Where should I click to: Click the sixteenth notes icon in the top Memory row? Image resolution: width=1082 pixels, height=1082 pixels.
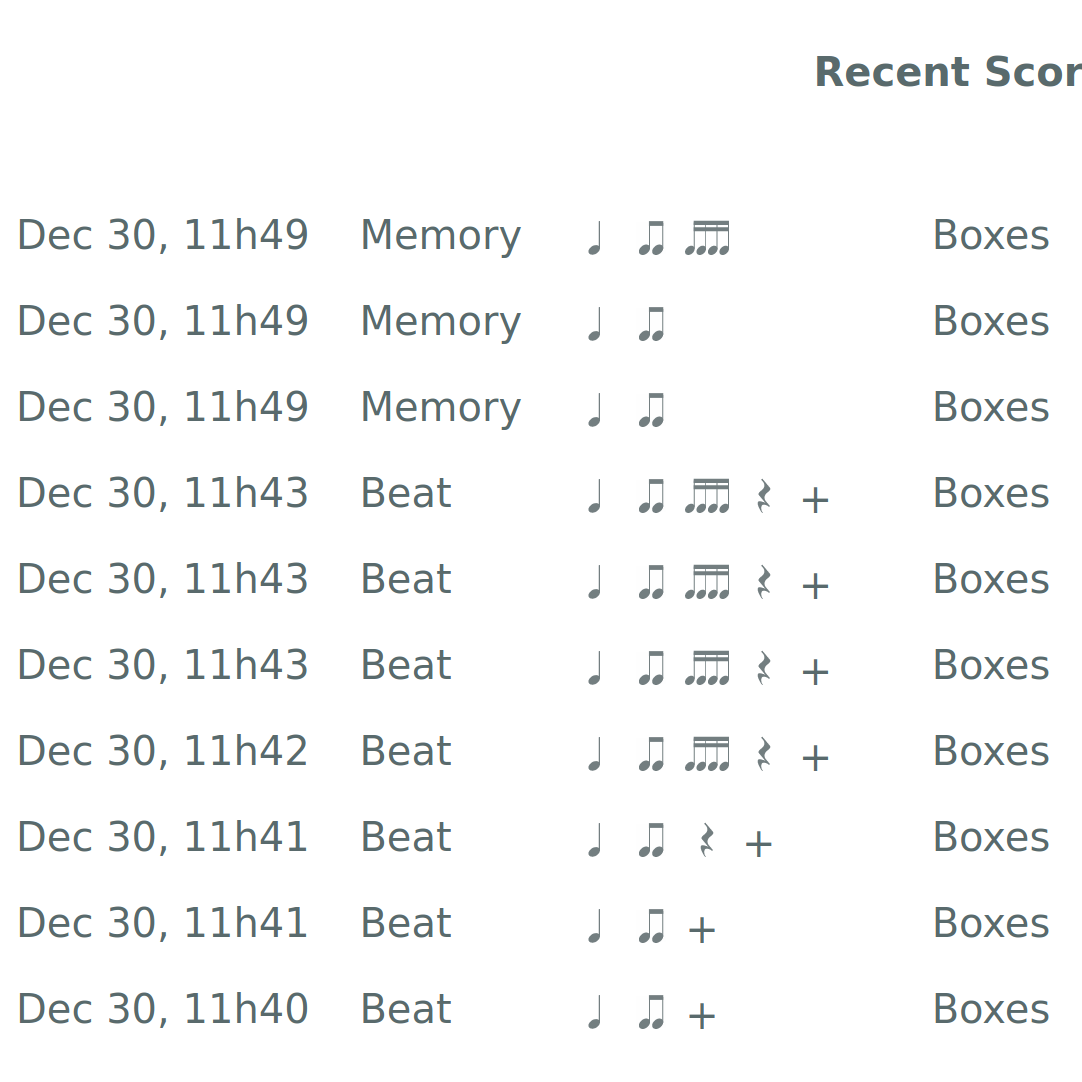[707, 238]
